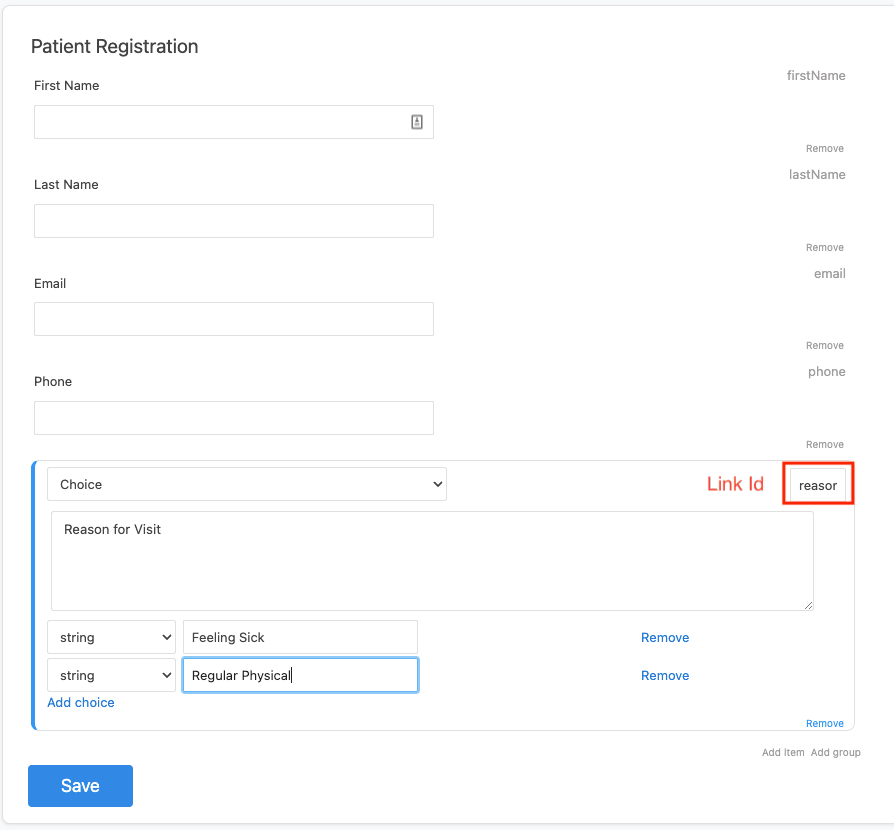
Task: Remove the email question item
Action: click(824, 345)
